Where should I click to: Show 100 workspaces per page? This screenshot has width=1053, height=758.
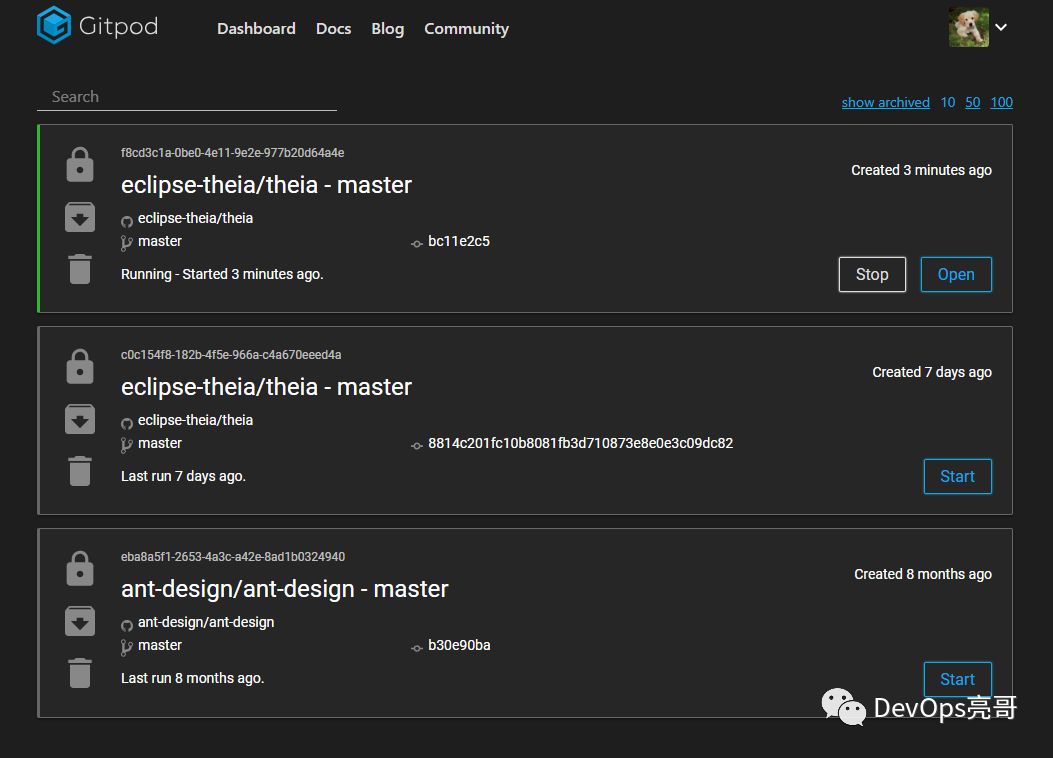coord(1001,102)
